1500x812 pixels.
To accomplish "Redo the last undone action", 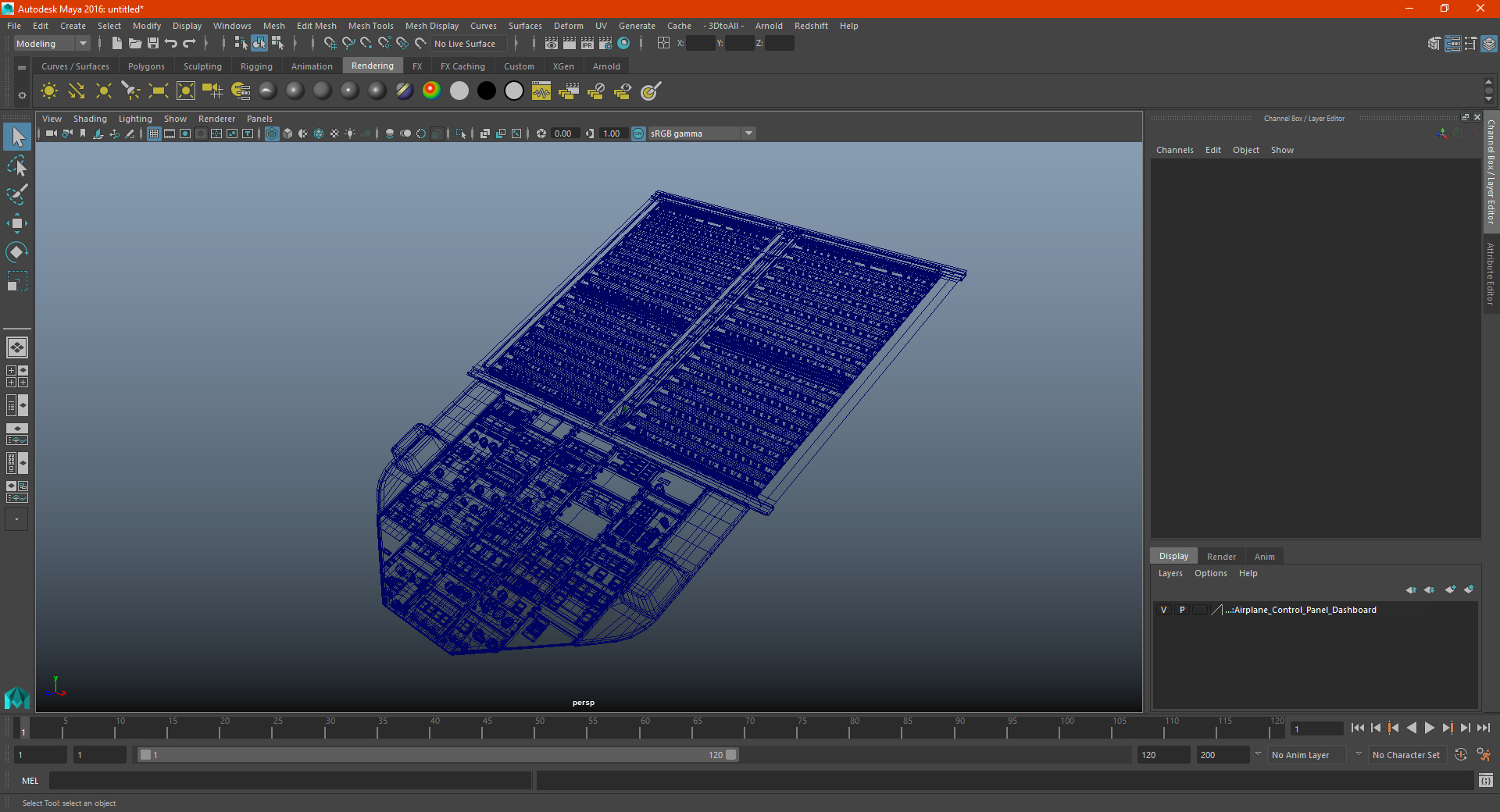I will click(189, 44).
